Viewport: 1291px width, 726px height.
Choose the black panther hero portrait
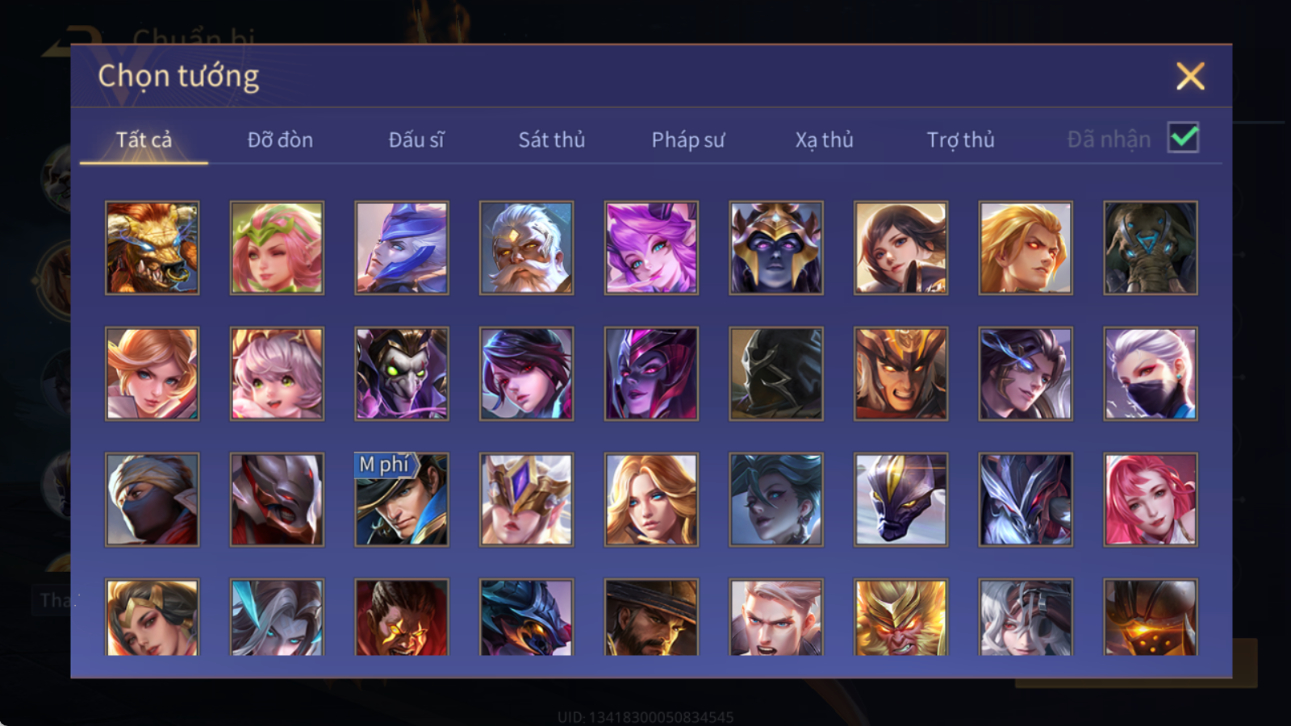coord(900,499)
